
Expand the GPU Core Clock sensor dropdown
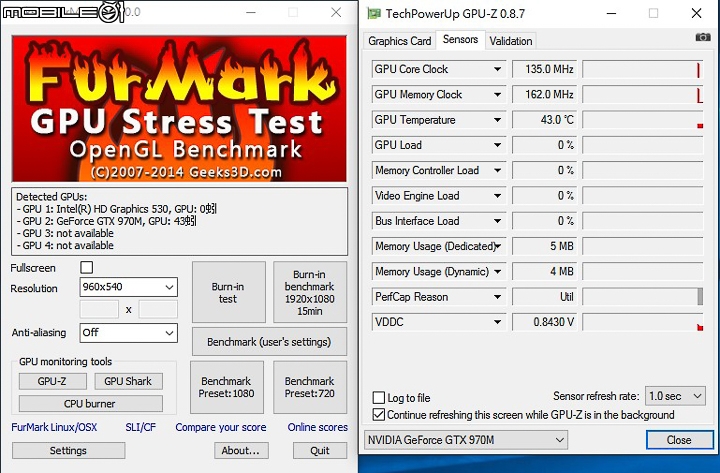pos(497,69)
